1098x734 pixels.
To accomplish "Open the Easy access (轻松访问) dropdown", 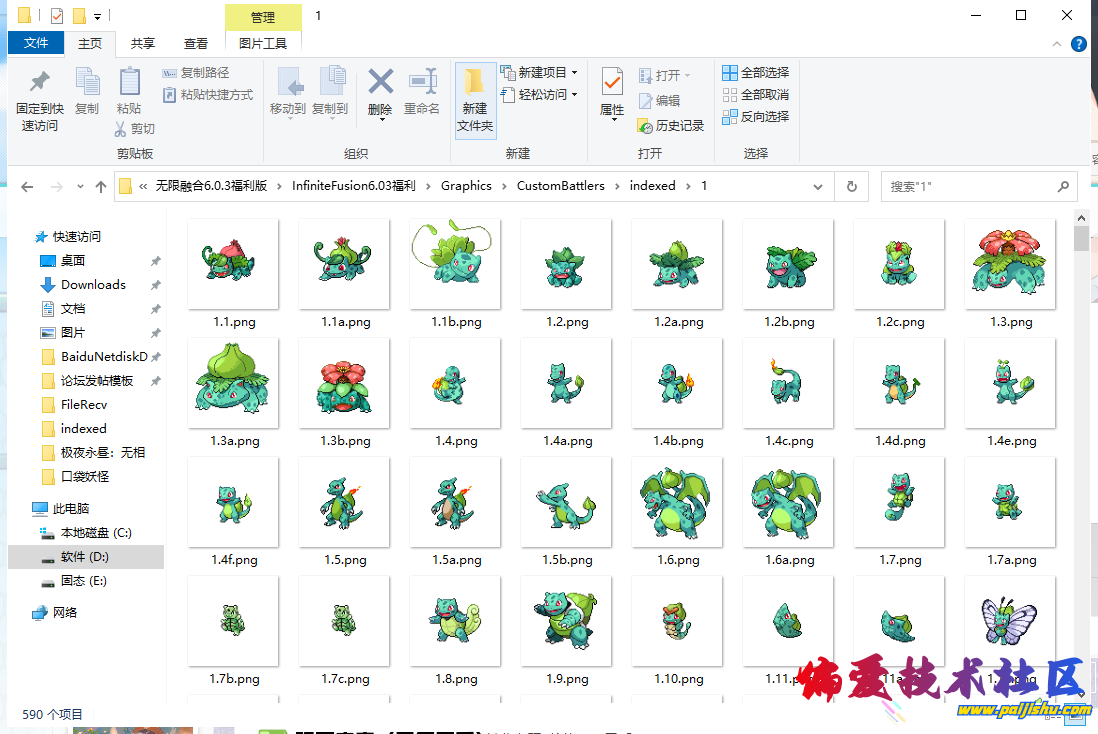I will (x=538, y=95).
